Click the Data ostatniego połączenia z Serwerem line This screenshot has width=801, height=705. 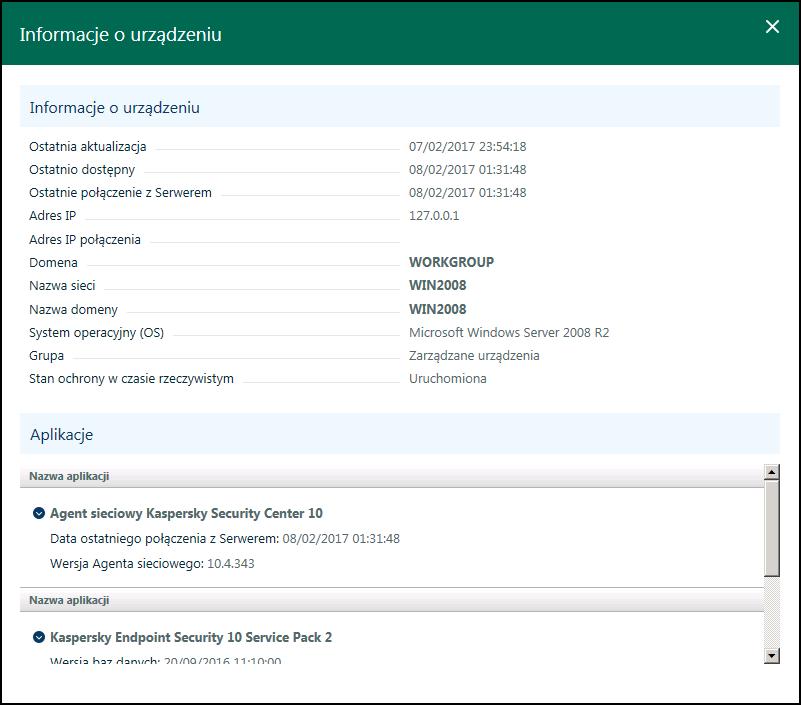tap(225, 538)
